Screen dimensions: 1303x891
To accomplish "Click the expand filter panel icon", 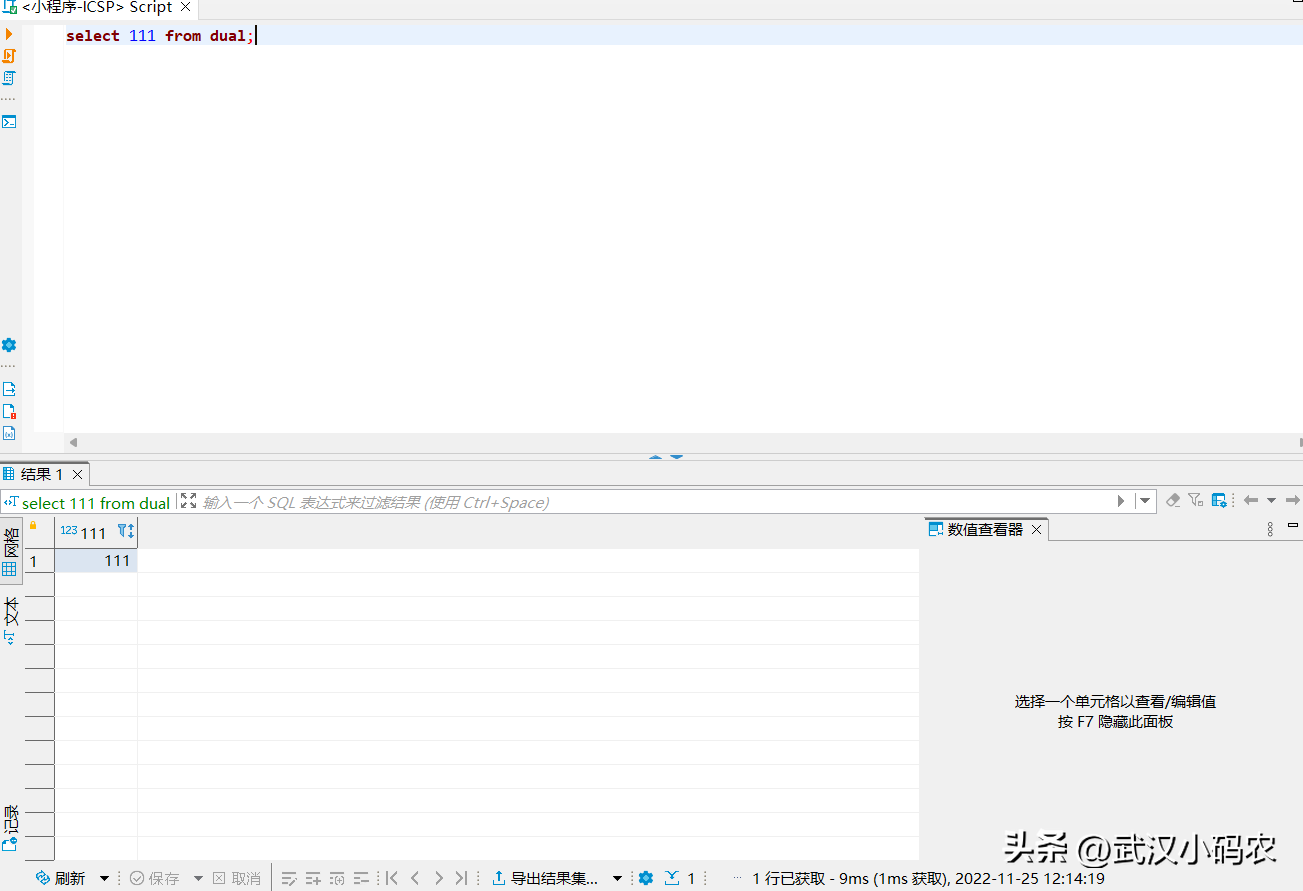I will click(188, 501).
